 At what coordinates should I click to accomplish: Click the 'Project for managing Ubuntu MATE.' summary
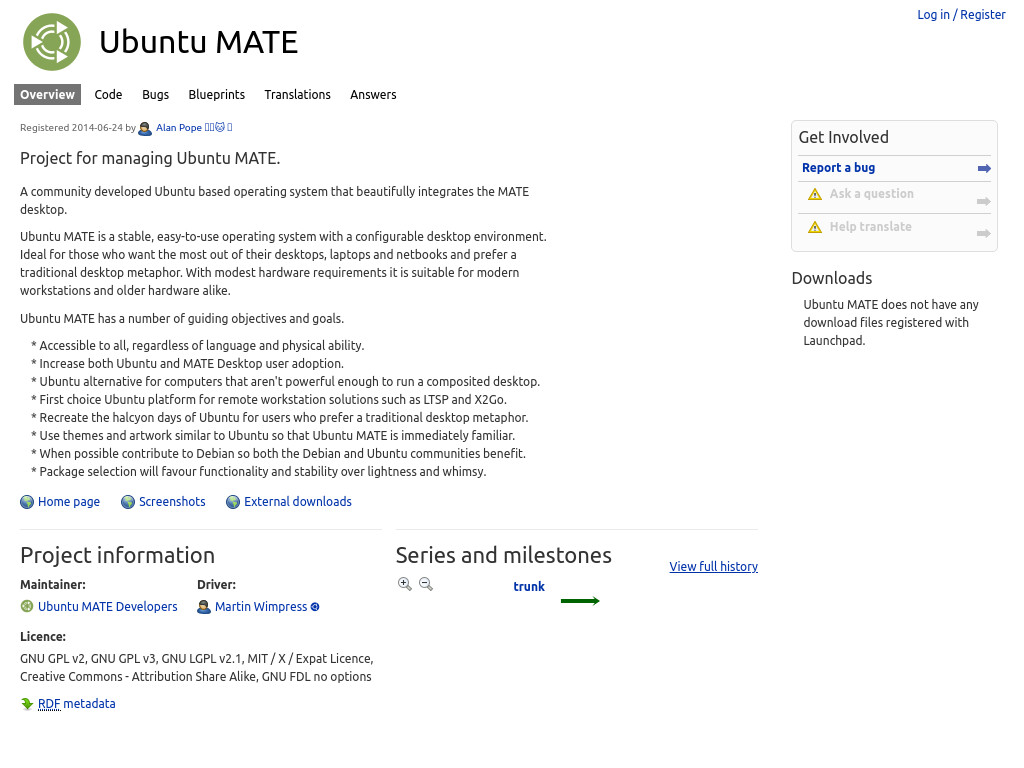150,158
